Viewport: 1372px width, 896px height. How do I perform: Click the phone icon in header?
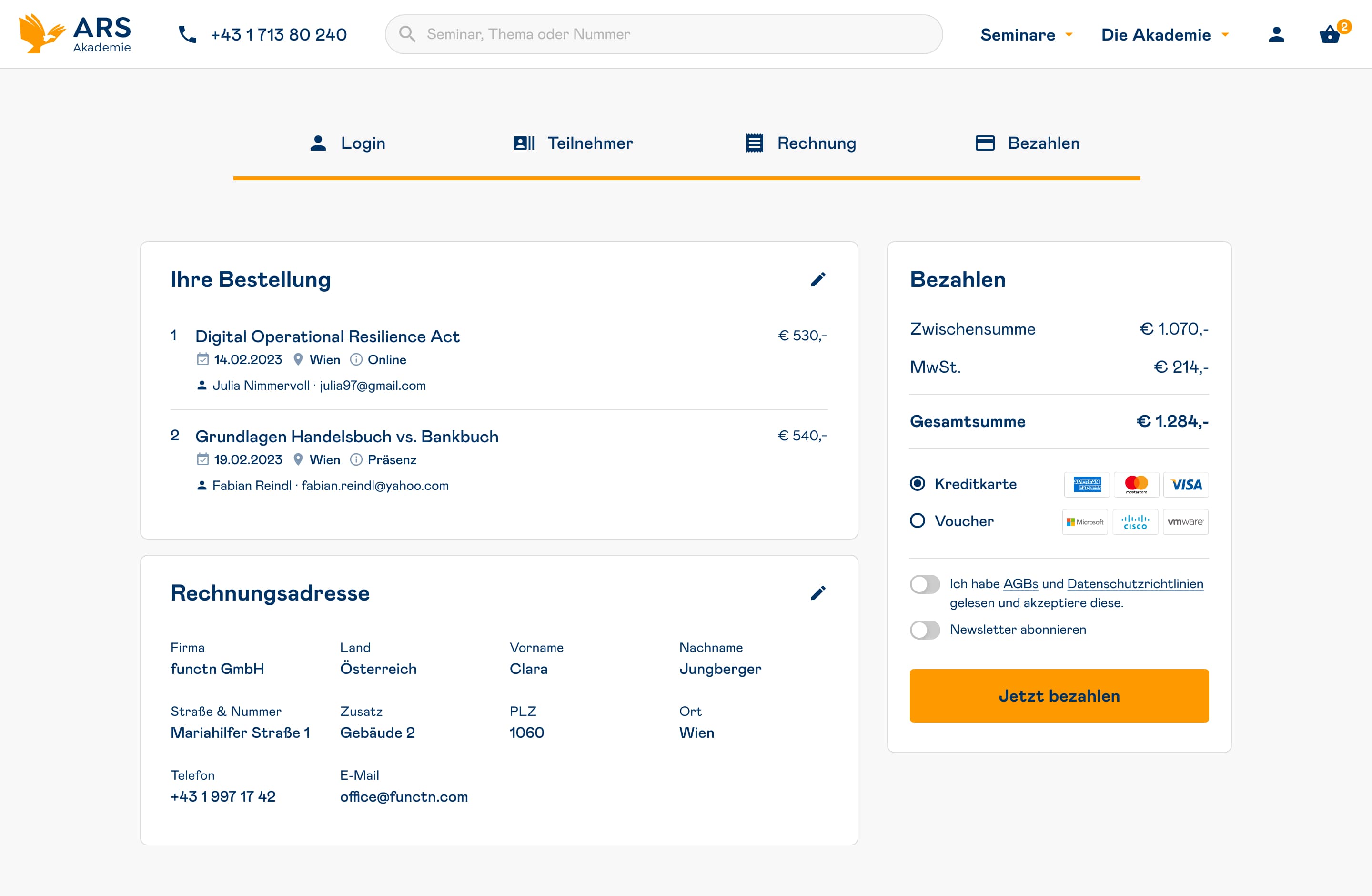(x=187, y=35)
